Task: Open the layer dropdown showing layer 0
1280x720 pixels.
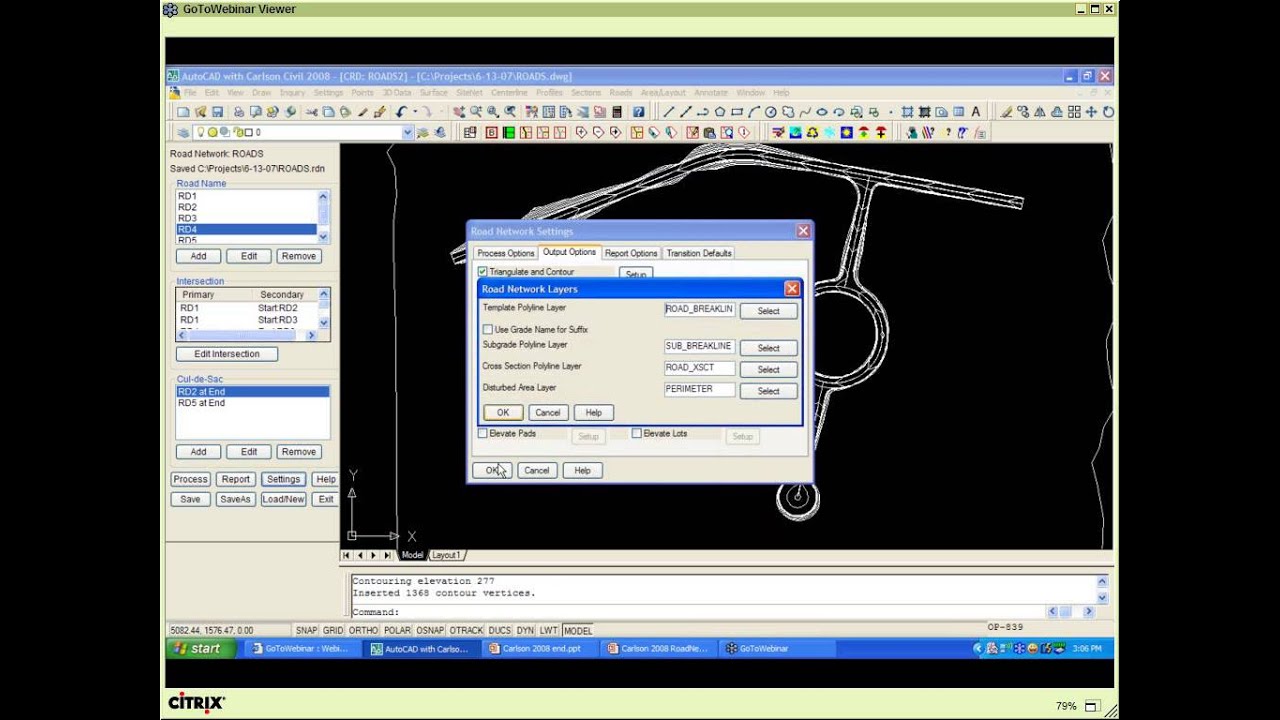Action: pos(407,132)
